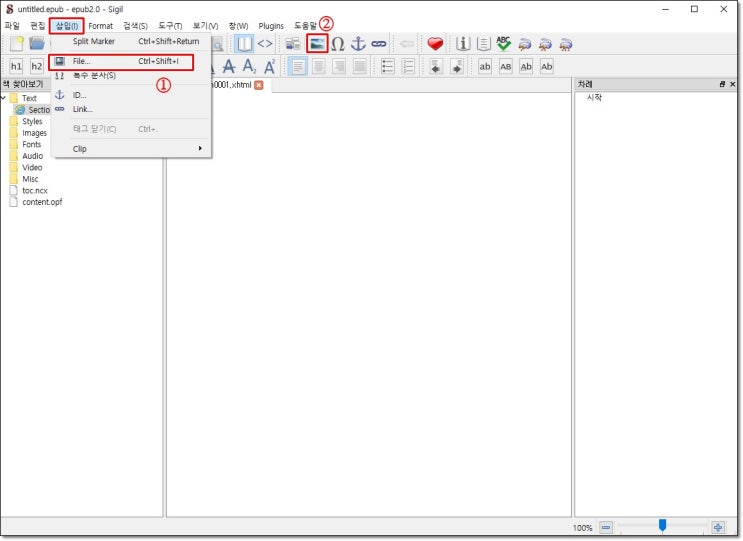Click the Insert File image toolbar icon
Viewport: 743px width, 541px height.
tap(317, 44)
